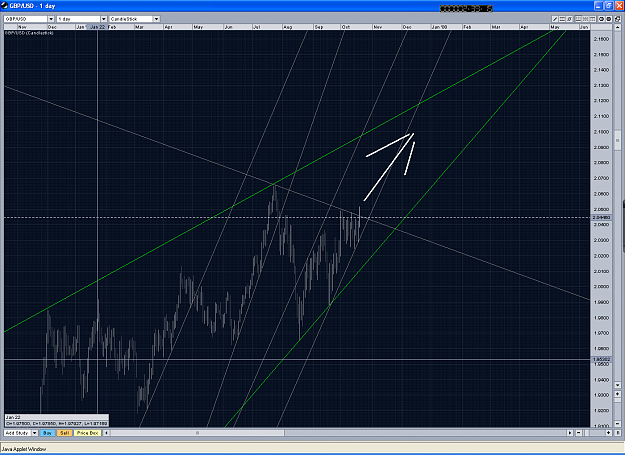Minimize the GBP/USD chart window
The width and height of the screenshot is (625, 455).
(598, 6)
